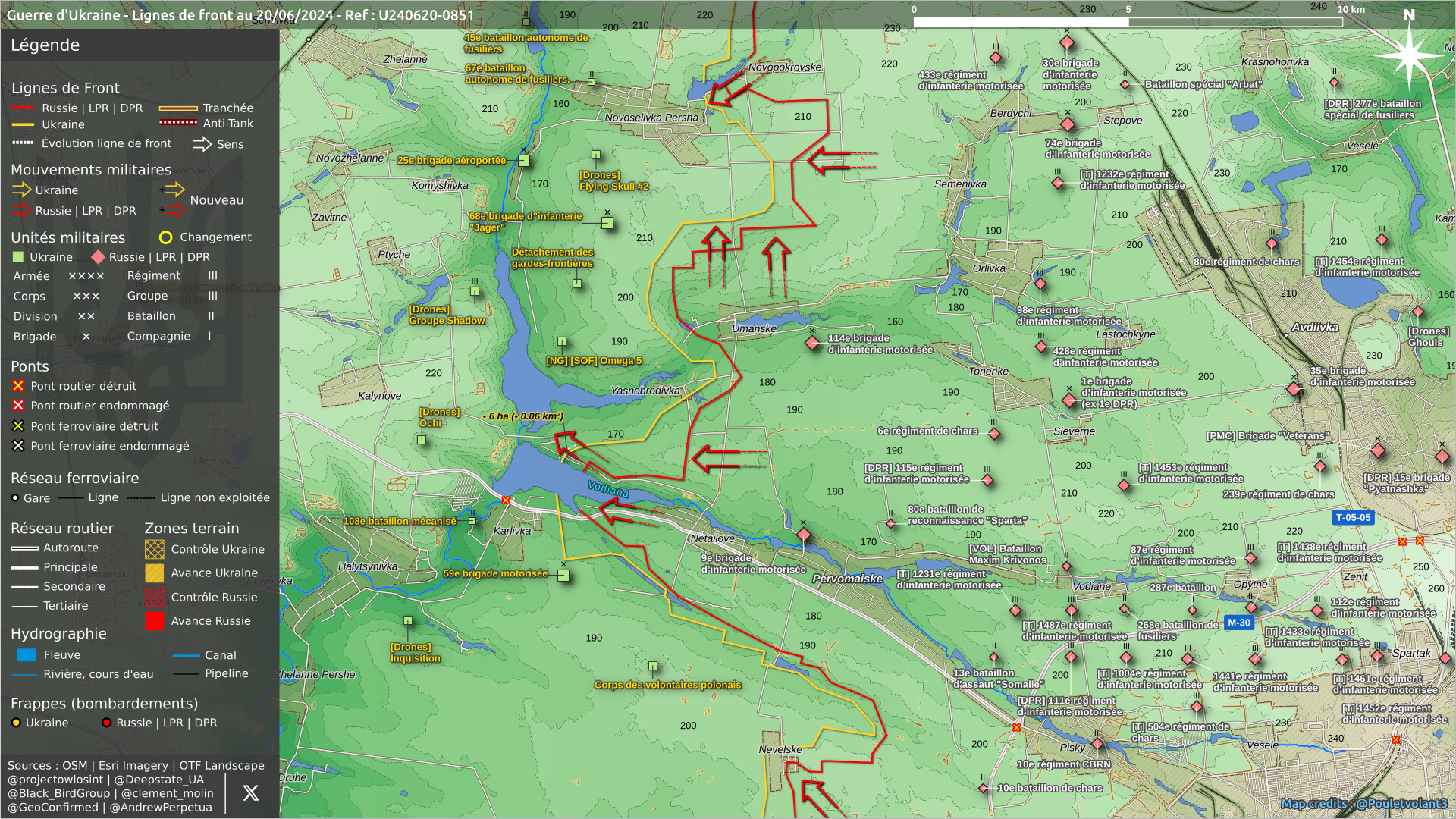Image resolution: width=1456 pixels, height=819 pixels.
Task: Click the yellow Changement circle in legend
Action: 165,237
